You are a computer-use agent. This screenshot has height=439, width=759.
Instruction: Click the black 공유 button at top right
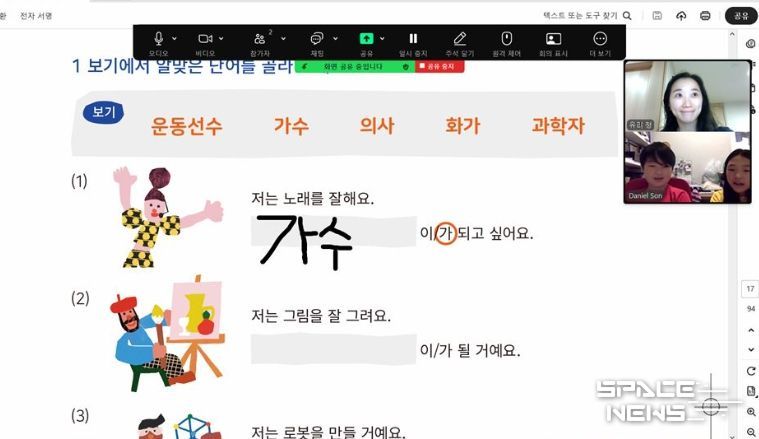click(741, 16)
